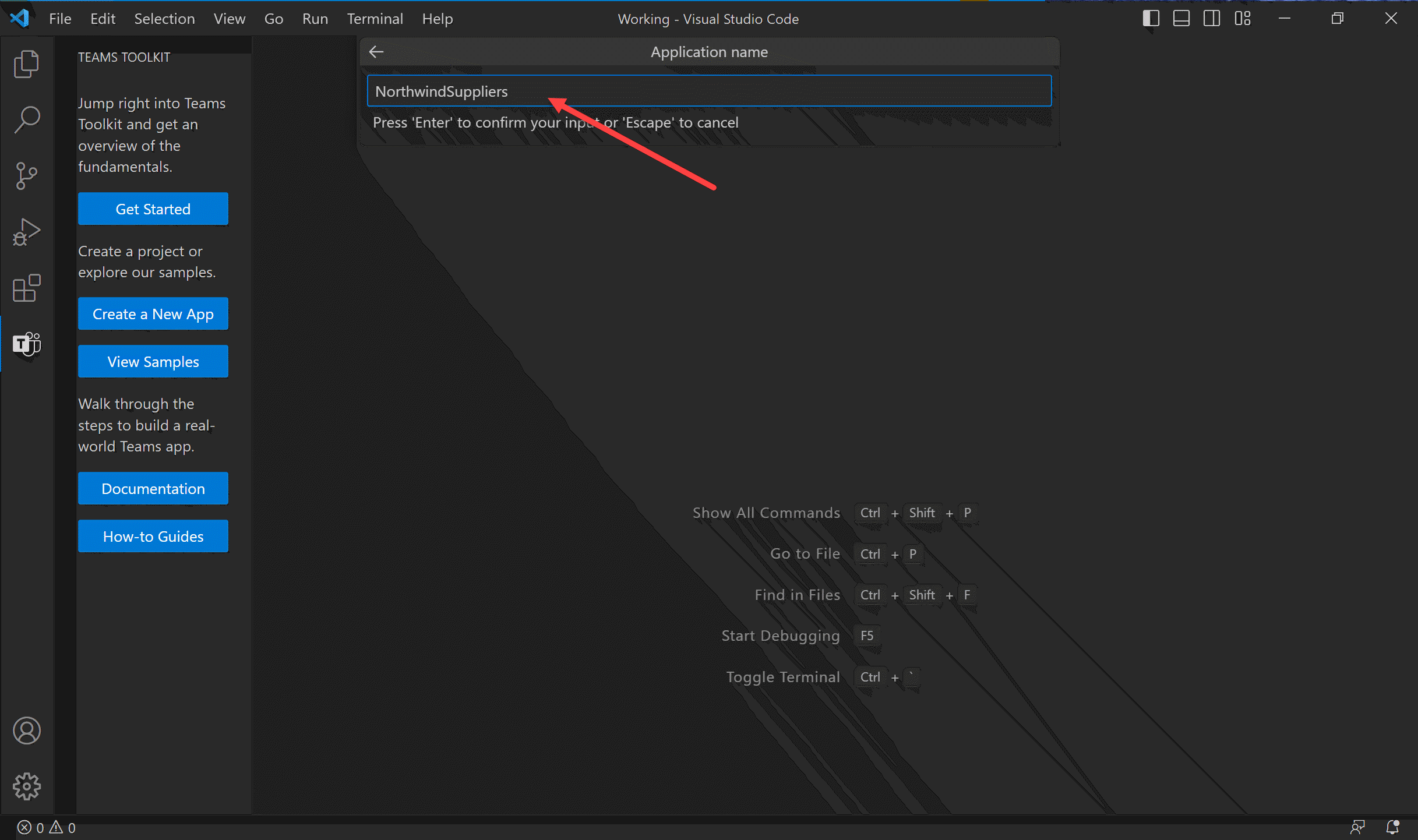
Task: Click the Get Started button
Action: pyautogui.click(x=153, y=209)
